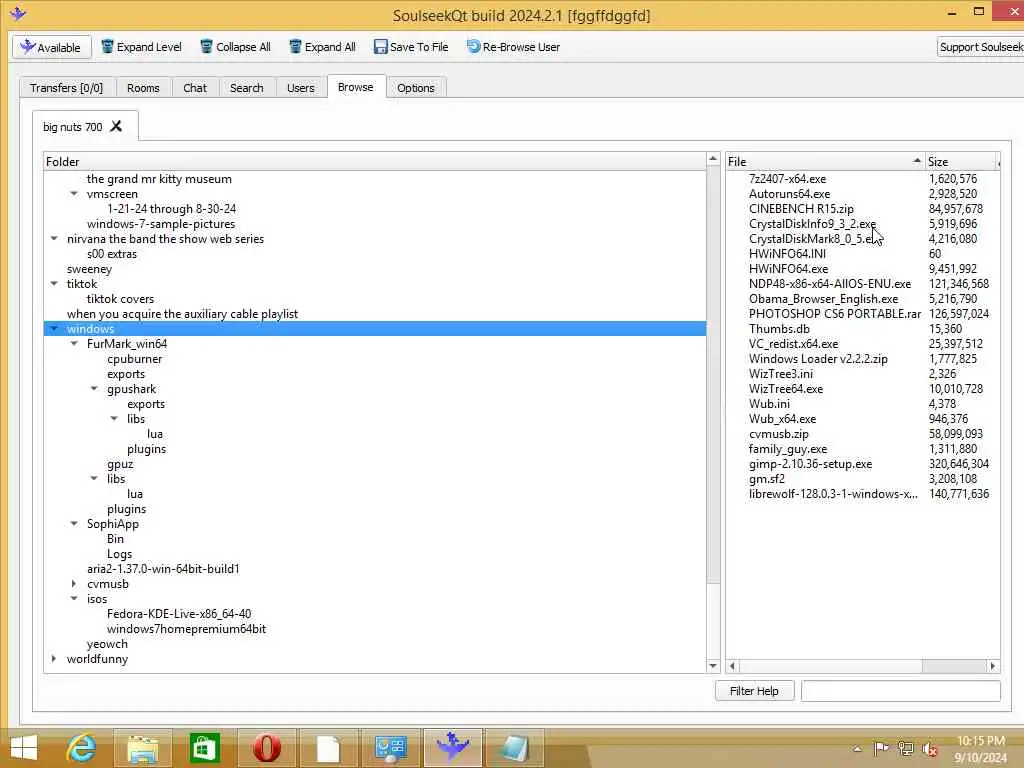Click Support Soulseek button
The width and height of the screenshot is (1024, 768).
tap(980, 47)
